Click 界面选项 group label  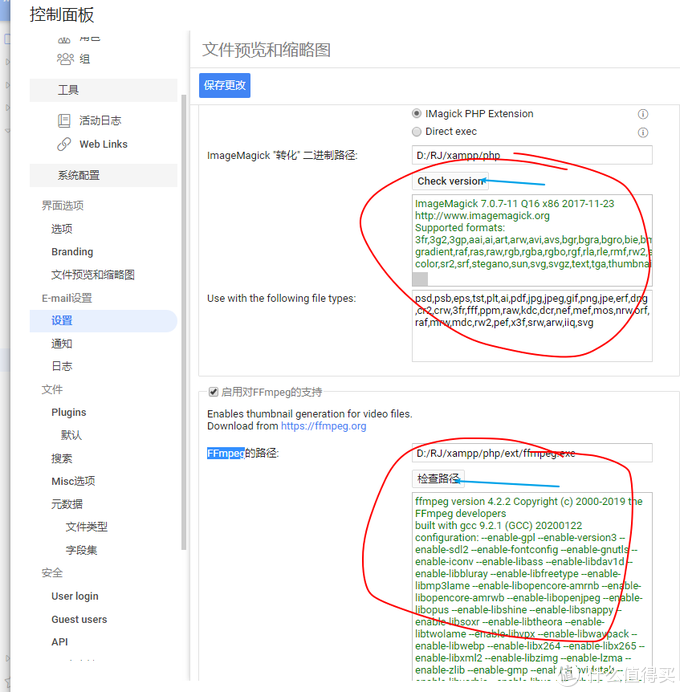63,206
